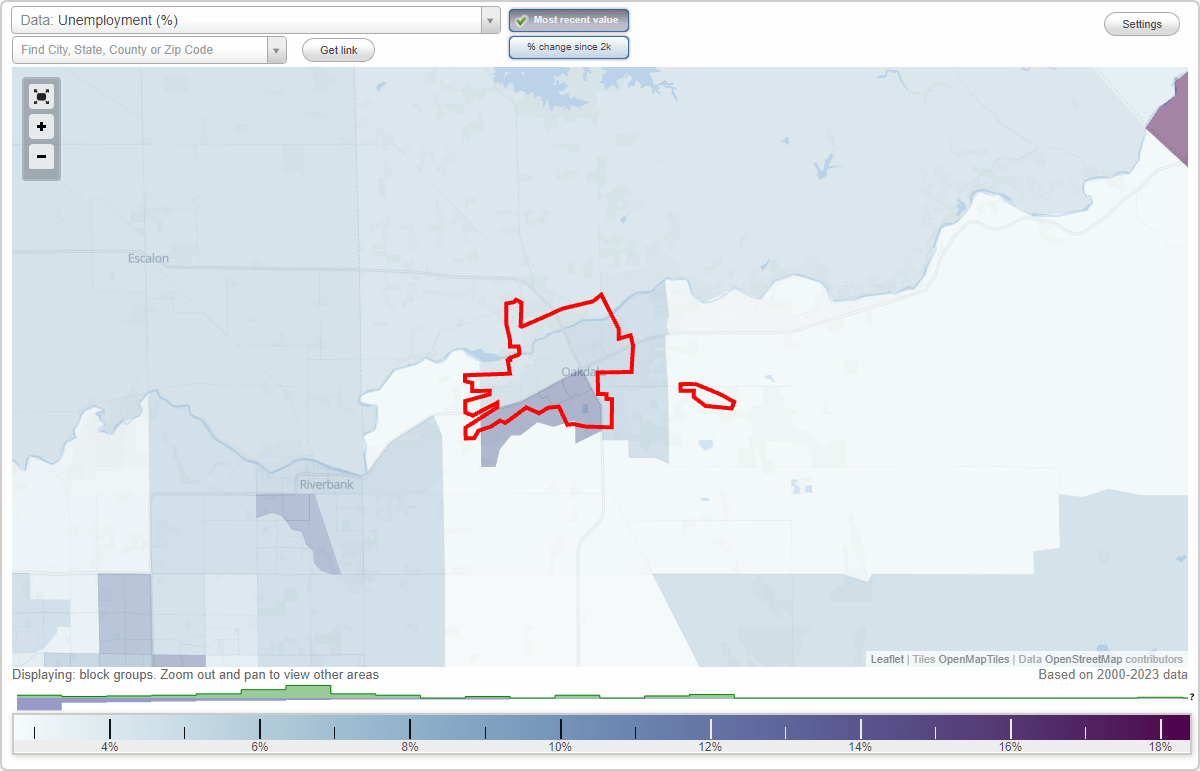The image size is (1200, 771).
Task: Click the zoom out icon on map
Action: point(41,157)
